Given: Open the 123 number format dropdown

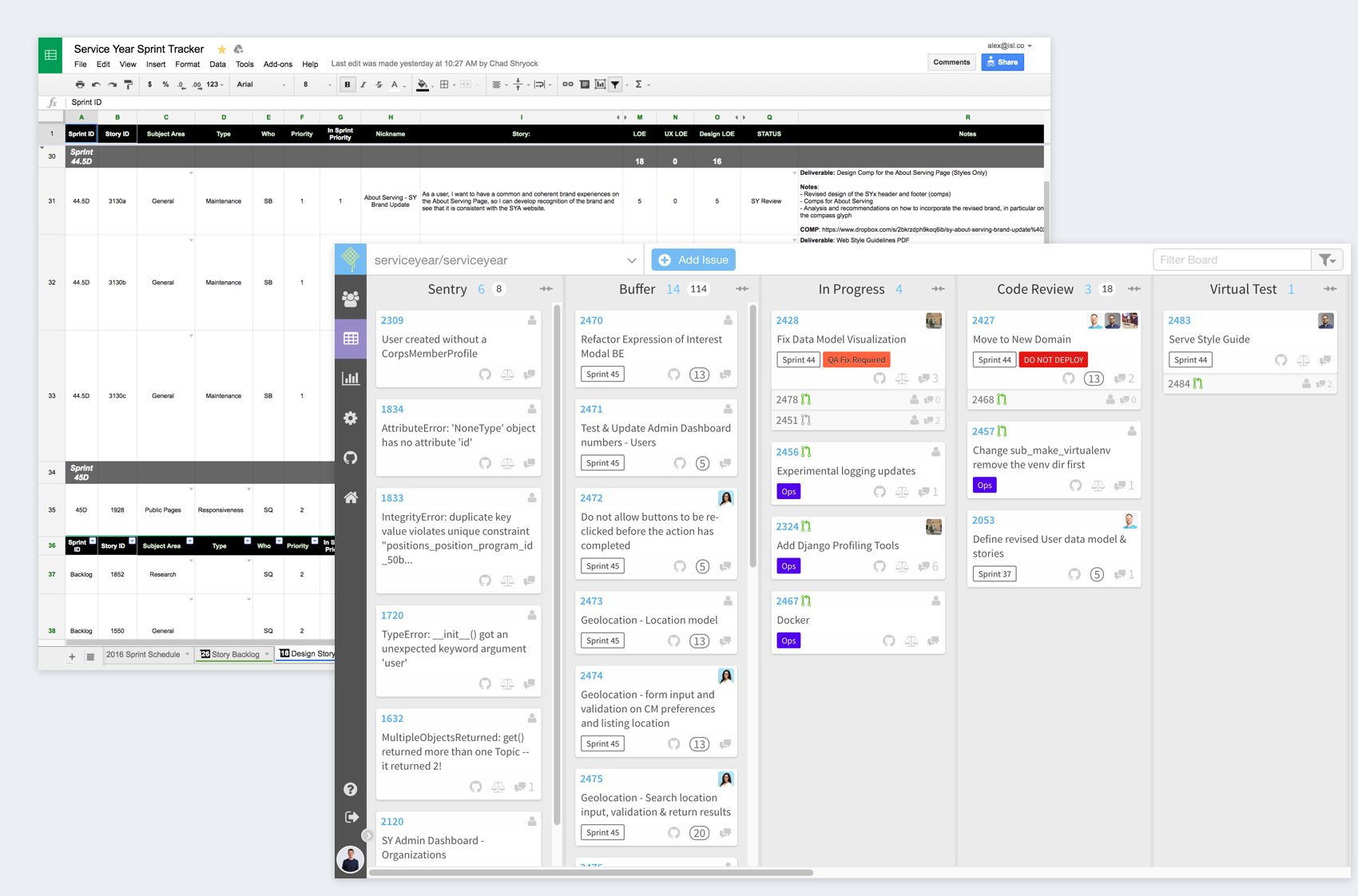Looking at the screenshot, I should tap(215, 85).
